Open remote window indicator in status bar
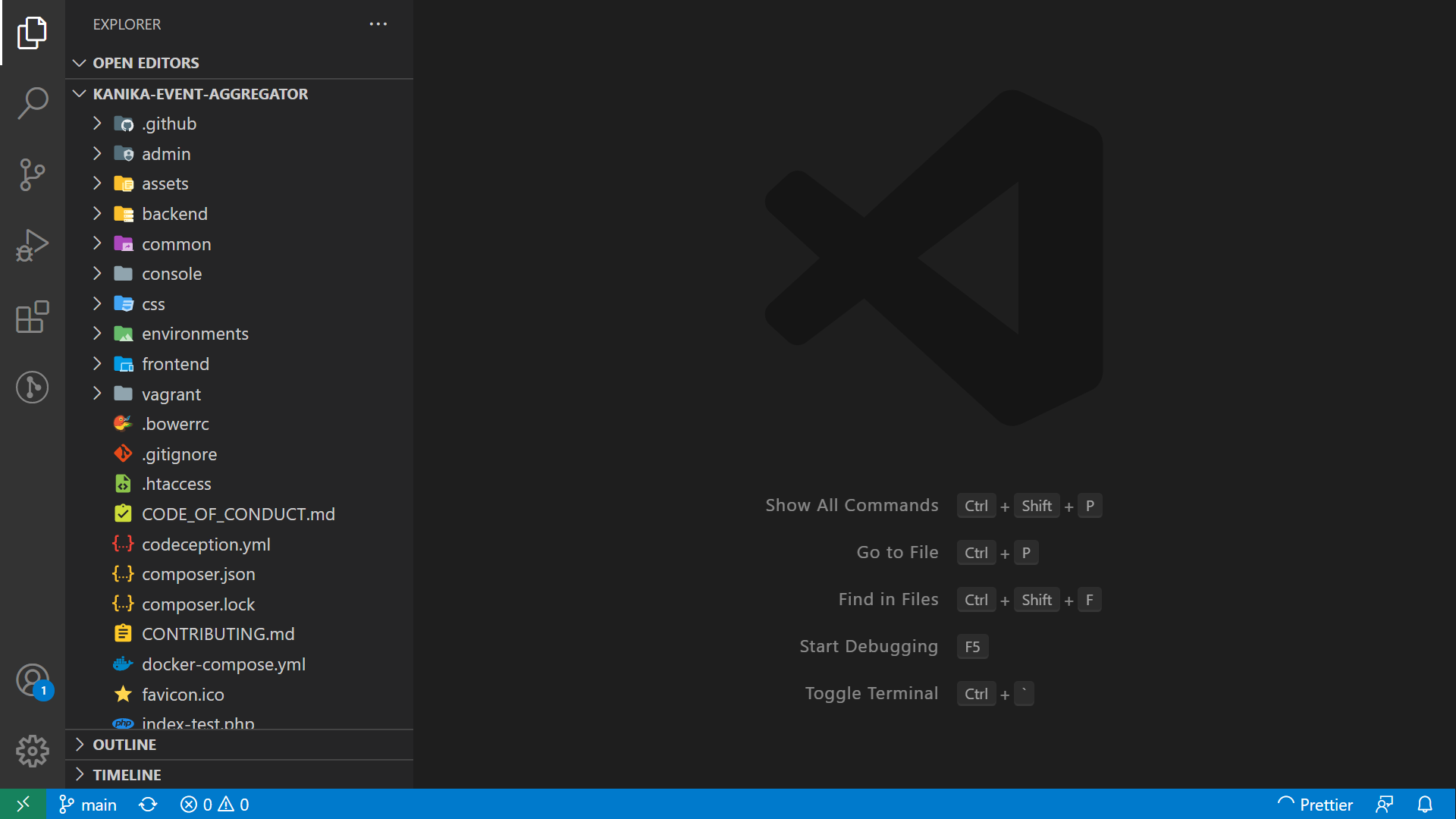The image size is (1456, 819). pos(23,804)
